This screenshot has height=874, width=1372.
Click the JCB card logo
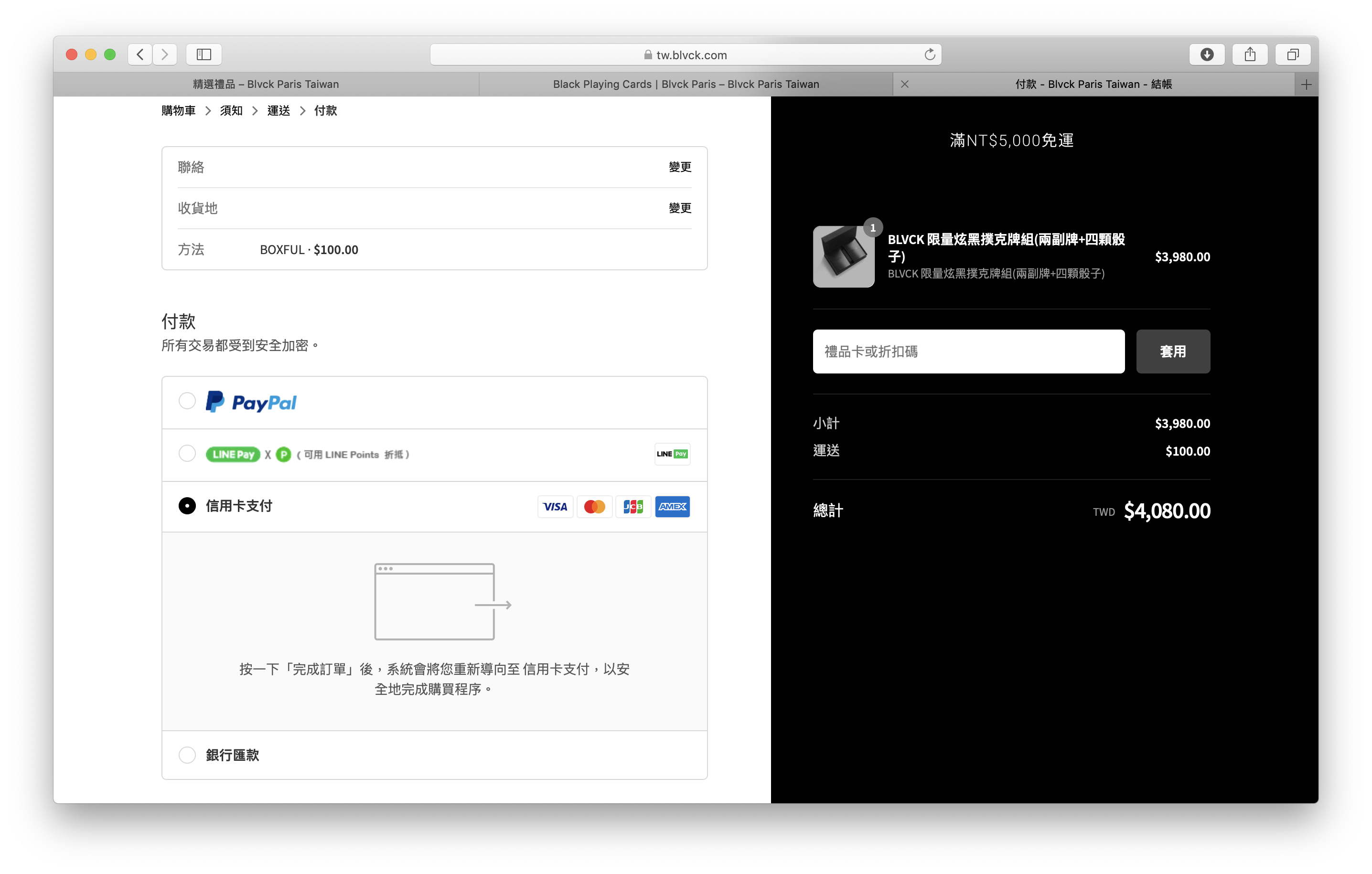coord(633,507)
